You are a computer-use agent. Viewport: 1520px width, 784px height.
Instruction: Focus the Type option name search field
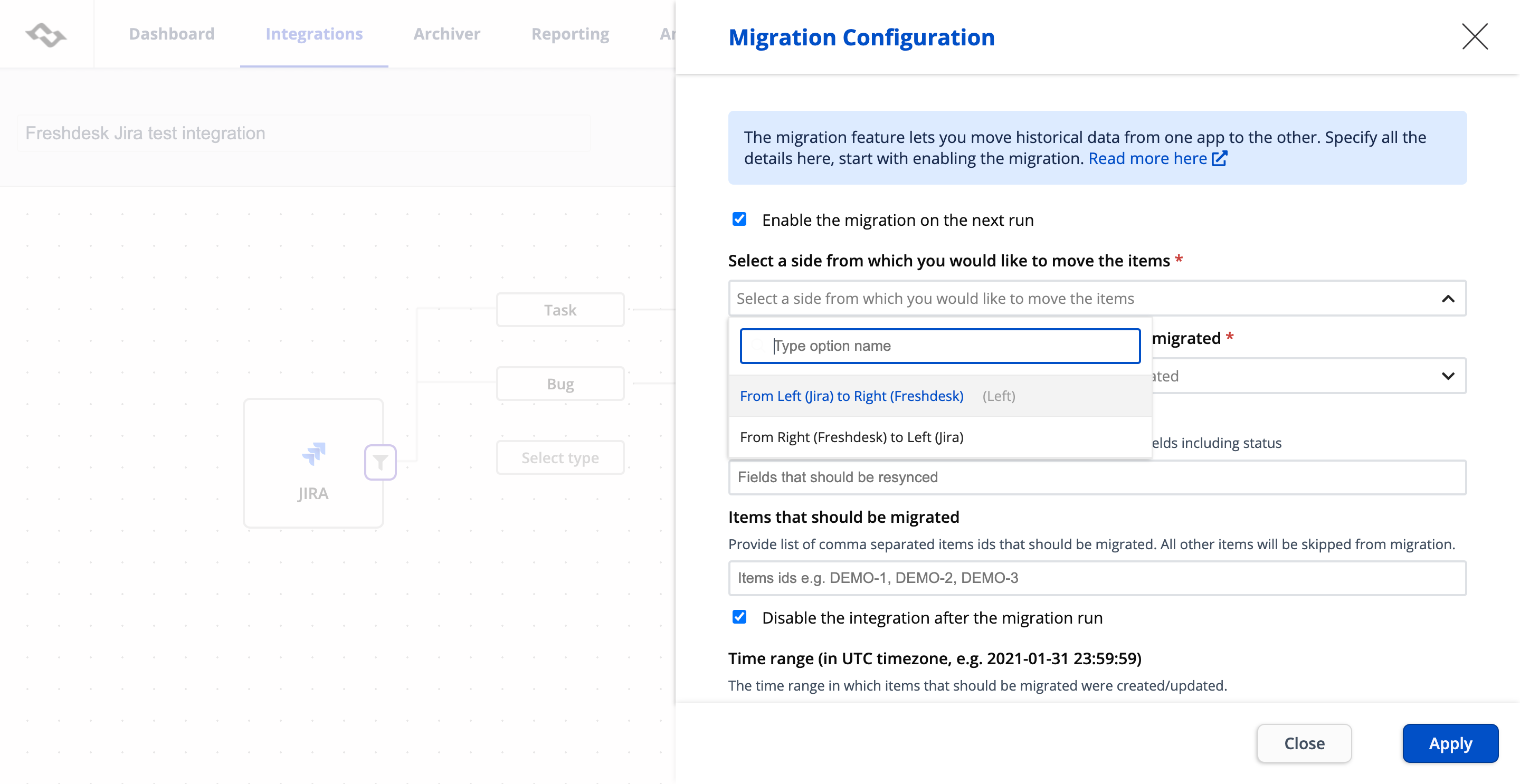pyautogui.click(x=939, y=346)
